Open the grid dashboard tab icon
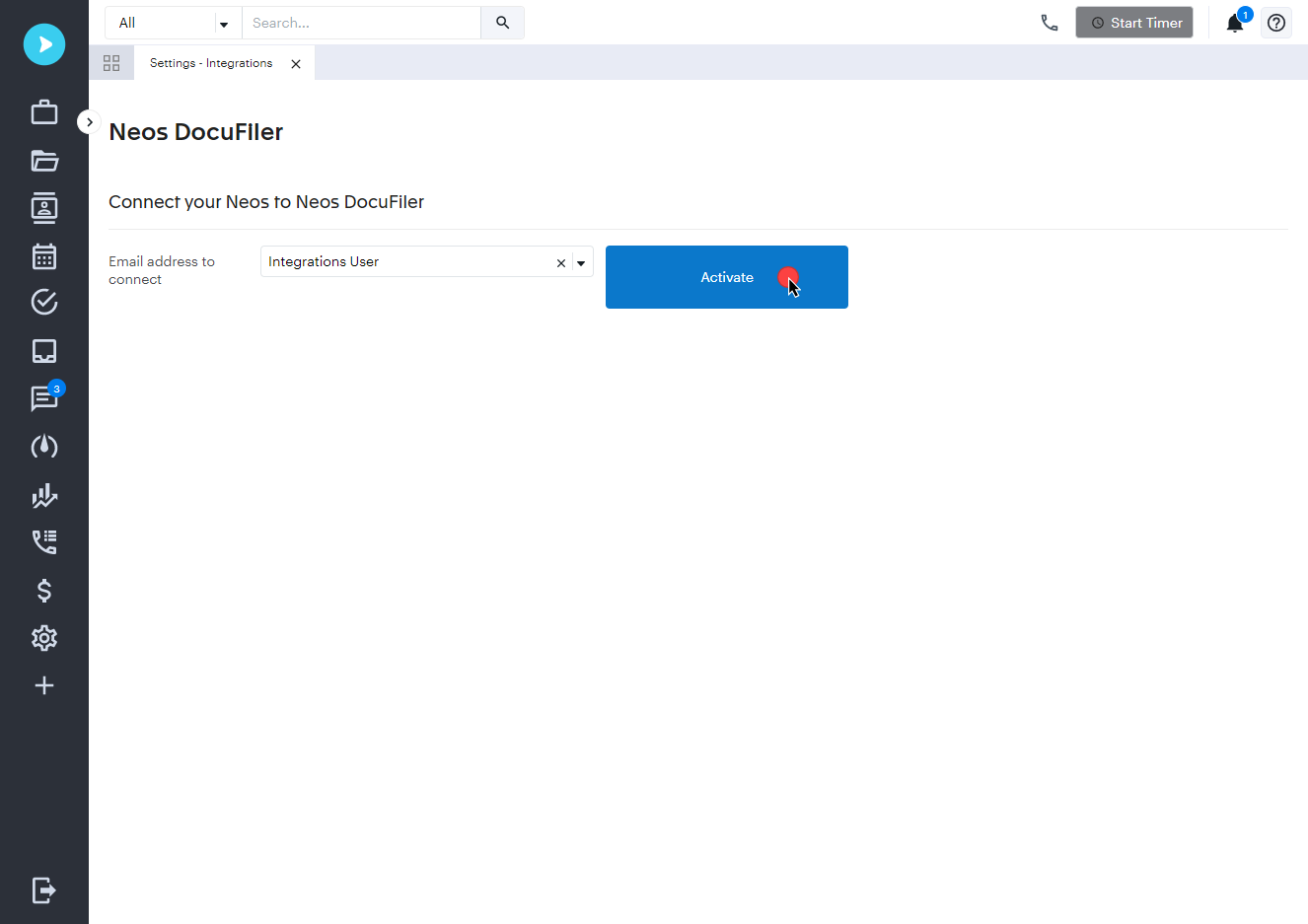 coord(111,63)
